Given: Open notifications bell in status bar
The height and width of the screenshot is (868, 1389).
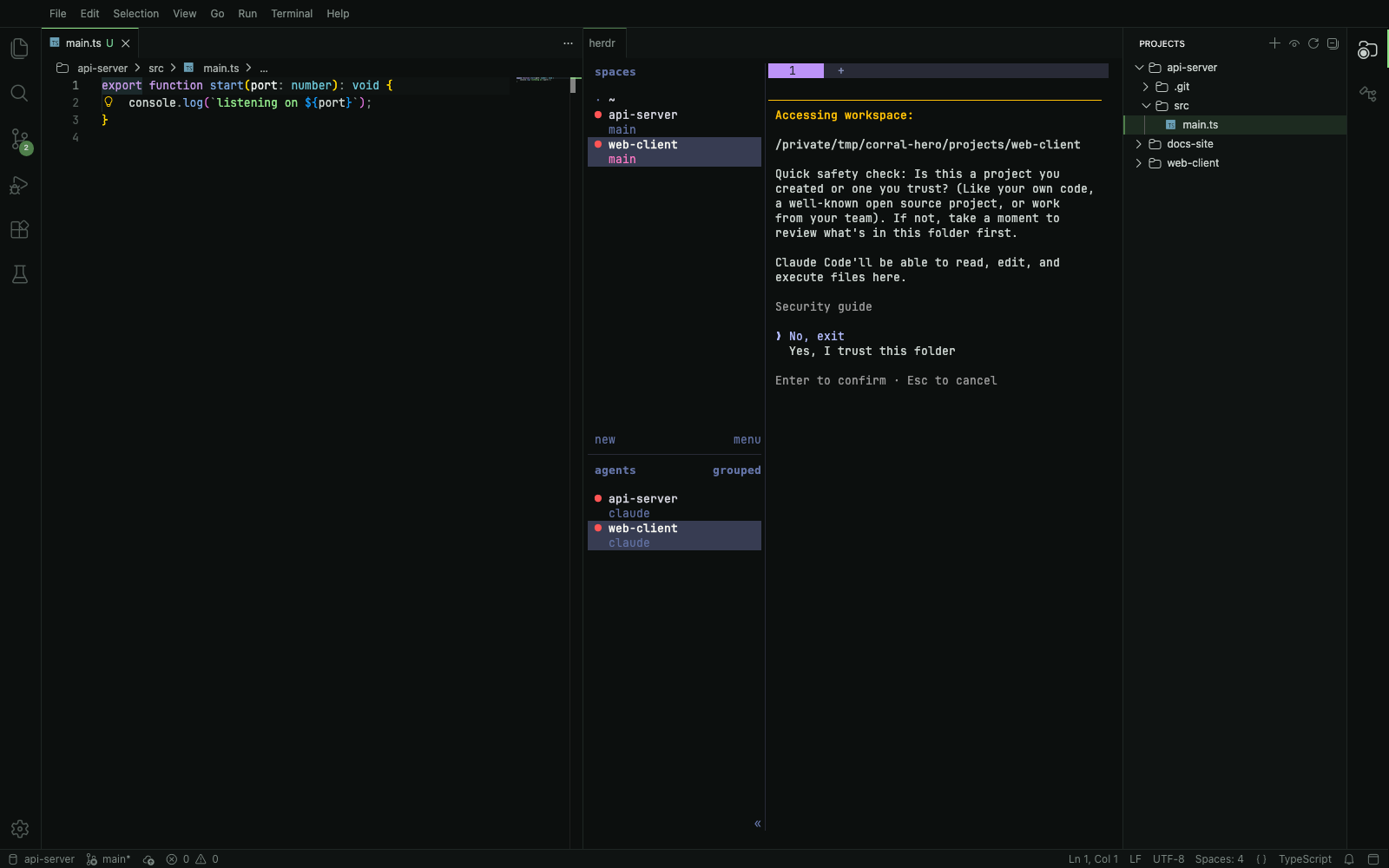Looking at the screenshot, I should (x=1349, y=859).
